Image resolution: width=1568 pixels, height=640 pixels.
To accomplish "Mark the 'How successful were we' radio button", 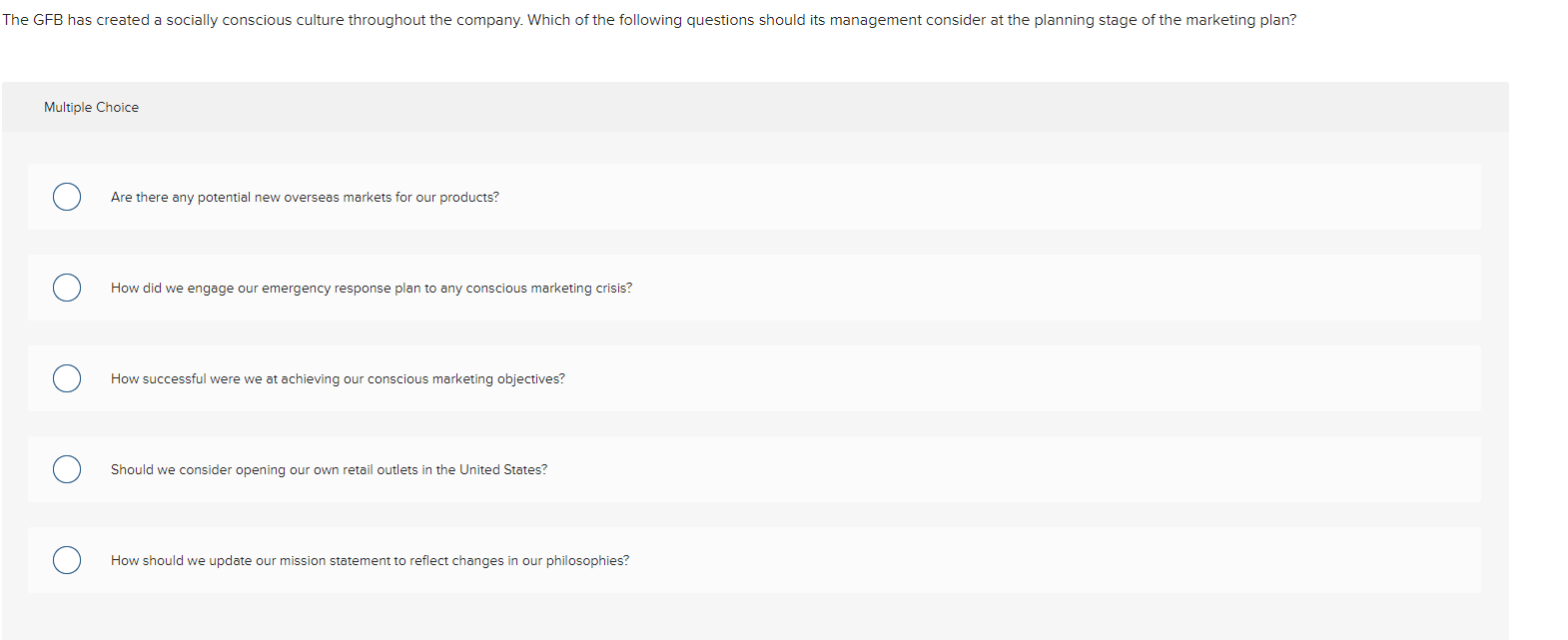I will (x=67, y=378).
